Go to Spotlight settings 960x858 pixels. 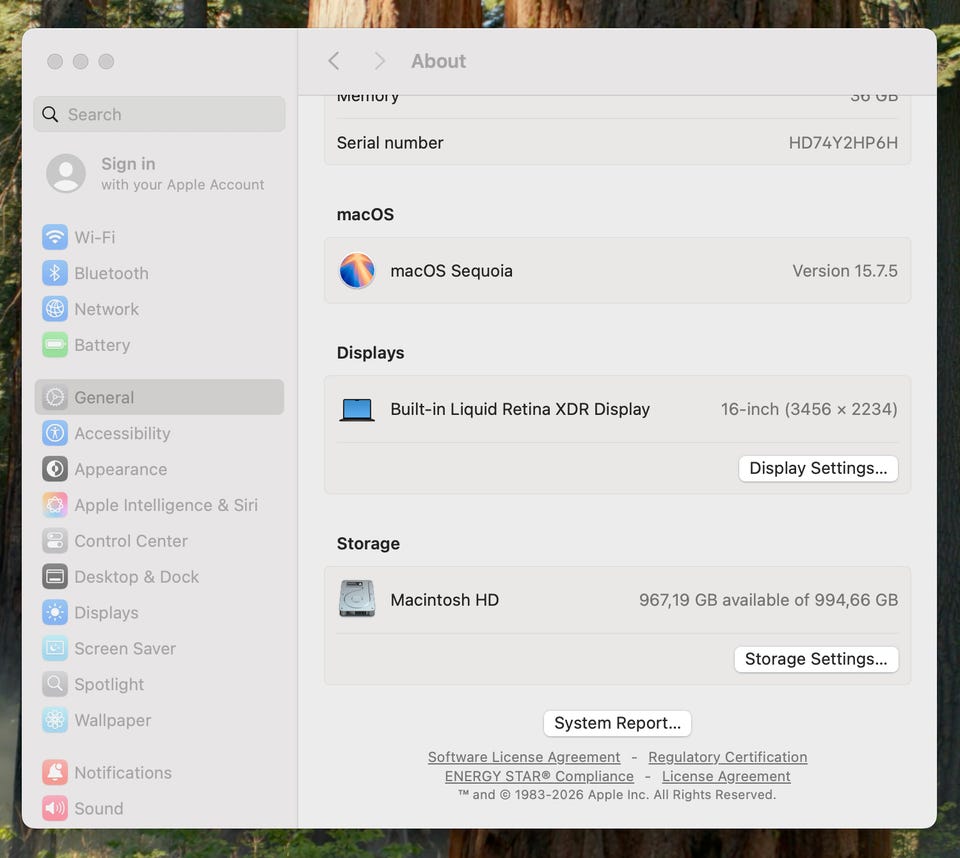(x=109, y=685)
